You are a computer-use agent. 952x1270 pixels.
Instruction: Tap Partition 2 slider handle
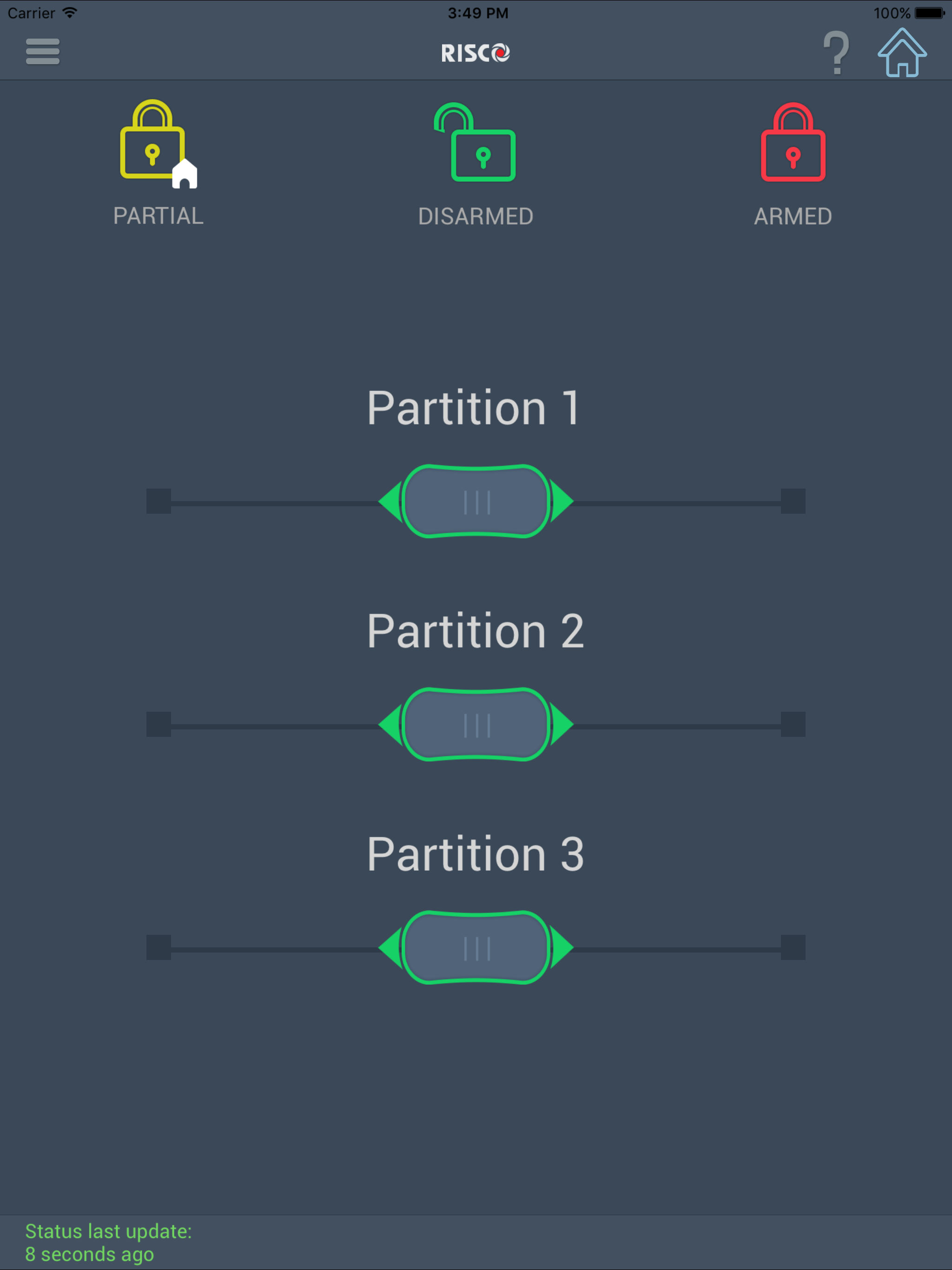pyautogui.click(x=476, y=725)
